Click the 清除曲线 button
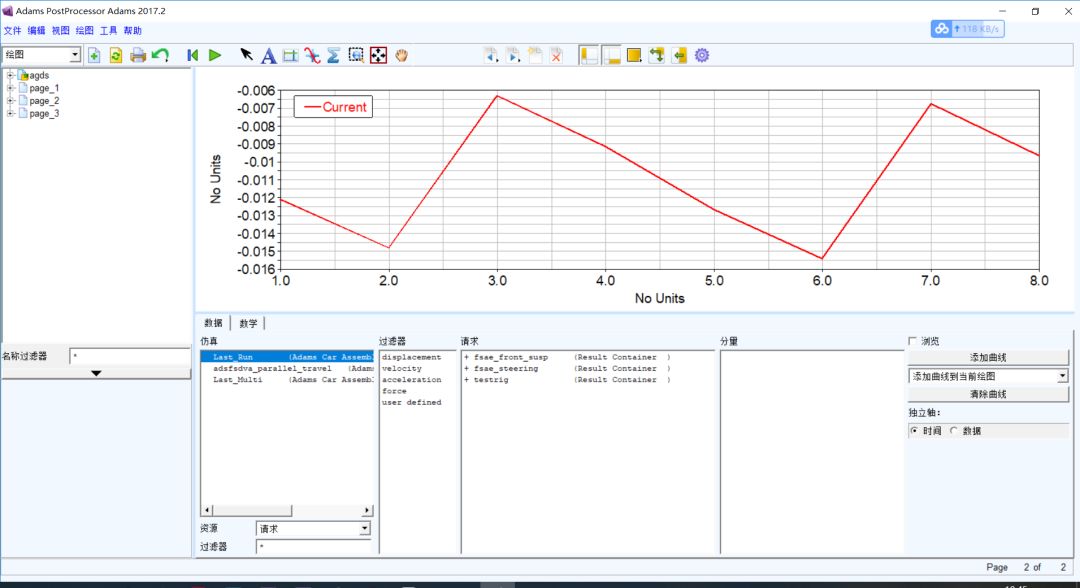This screenshot has width=1080, height=588. (988, 394)
